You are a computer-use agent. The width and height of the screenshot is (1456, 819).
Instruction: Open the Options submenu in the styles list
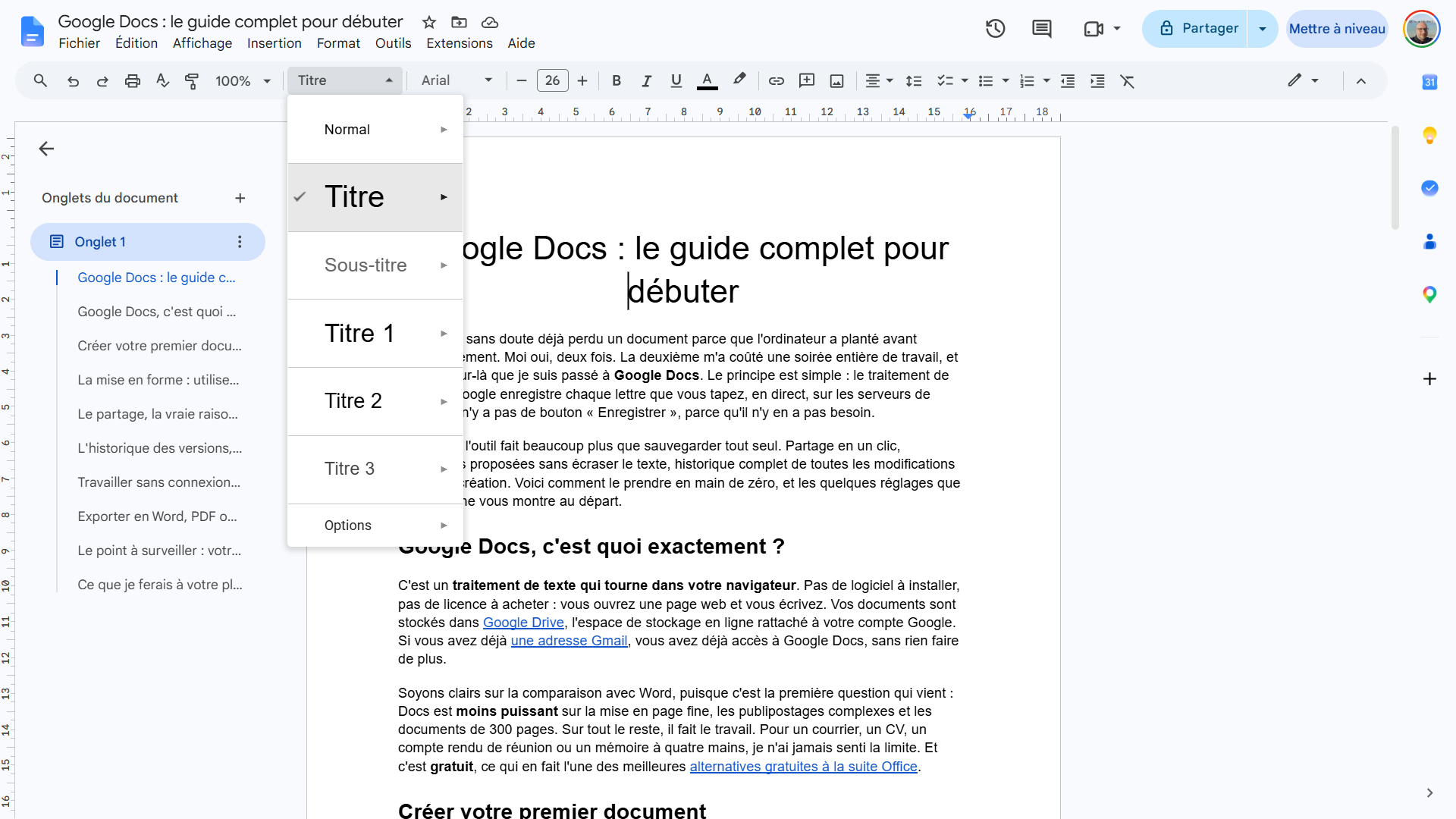pos(375,526)
